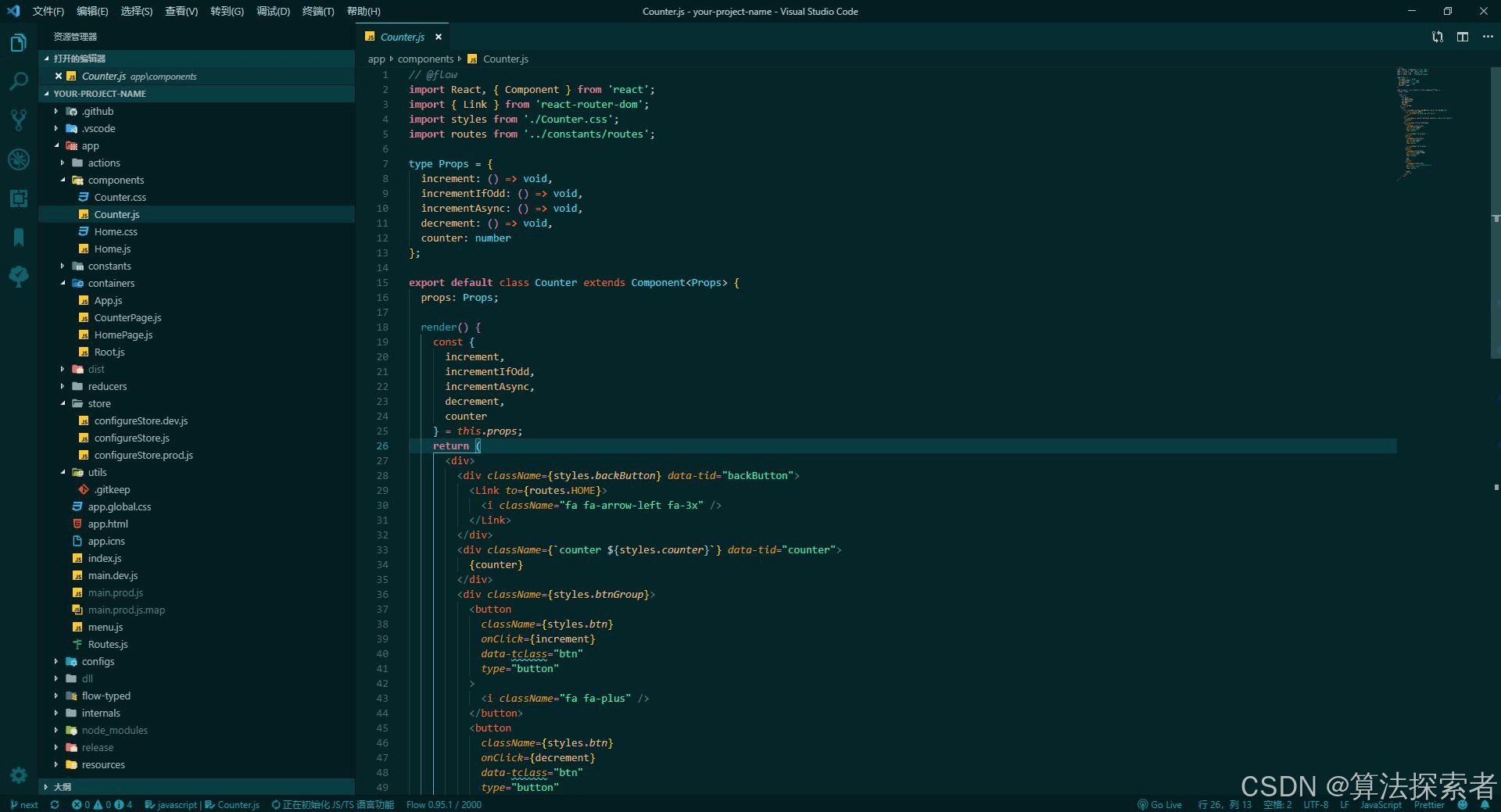The image size is (1501, 812).
Task: Open notifications bell in status bar
Action: (1485, 804)
